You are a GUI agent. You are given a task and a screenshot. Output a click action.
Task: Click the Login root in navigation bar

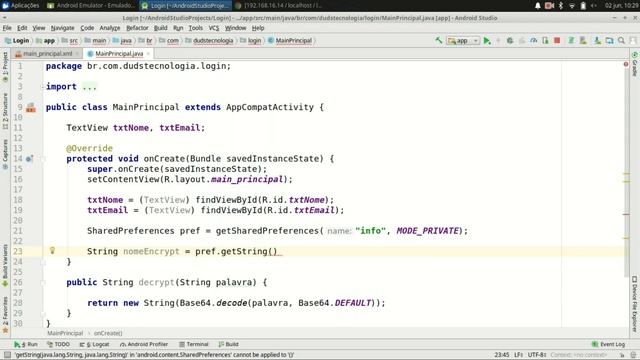pyautogui.click(x=17, y=40)
